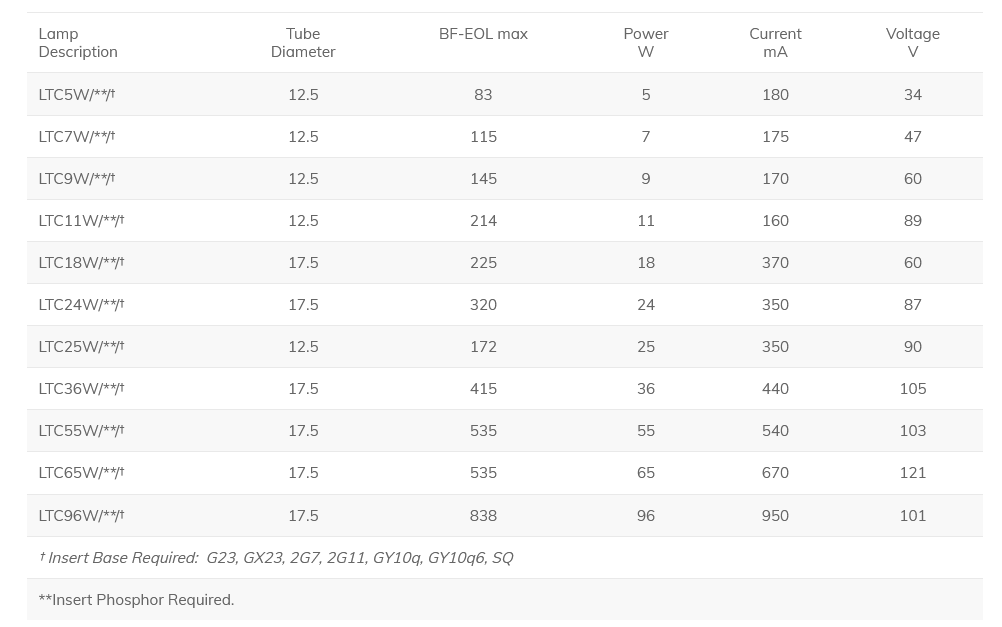Click BF-EOL value 320 in LTC24W row
Viewport: 1002px width, 627px height.
tap(483, 304)
